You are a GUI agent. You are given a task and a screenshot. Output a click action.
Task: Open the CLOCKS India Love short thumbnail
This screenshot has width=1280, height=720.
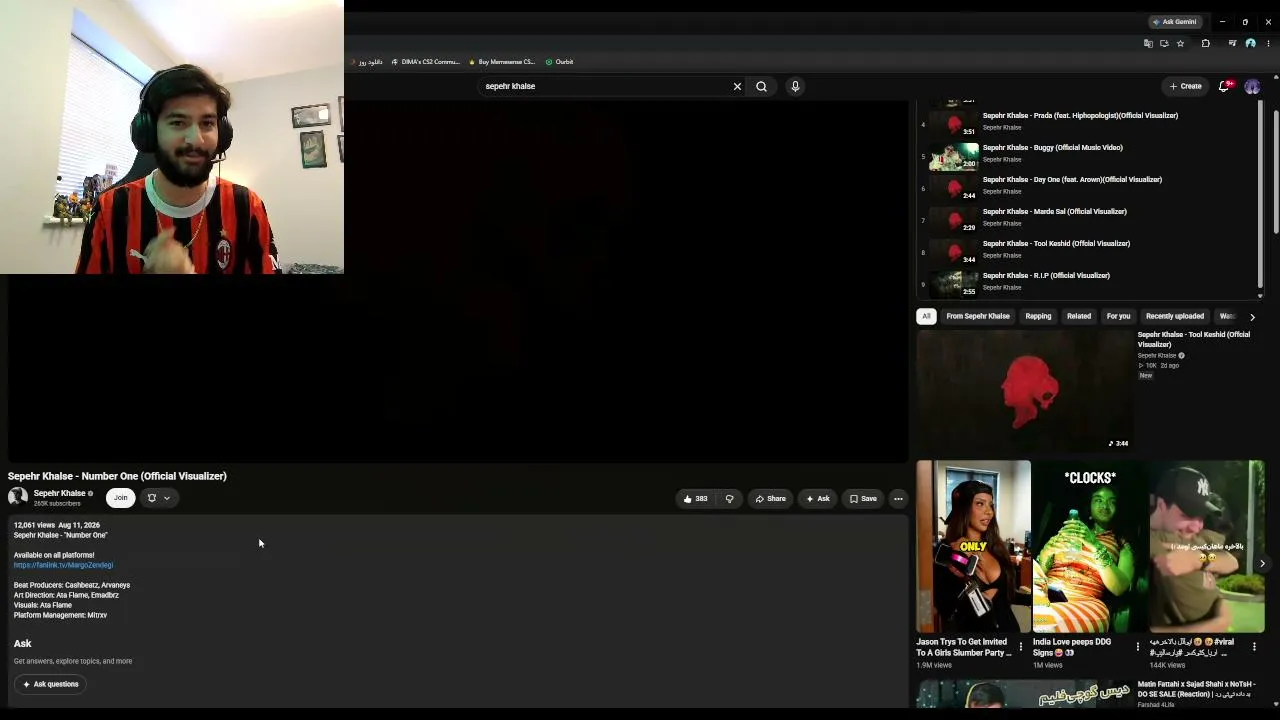point(1090,546)
